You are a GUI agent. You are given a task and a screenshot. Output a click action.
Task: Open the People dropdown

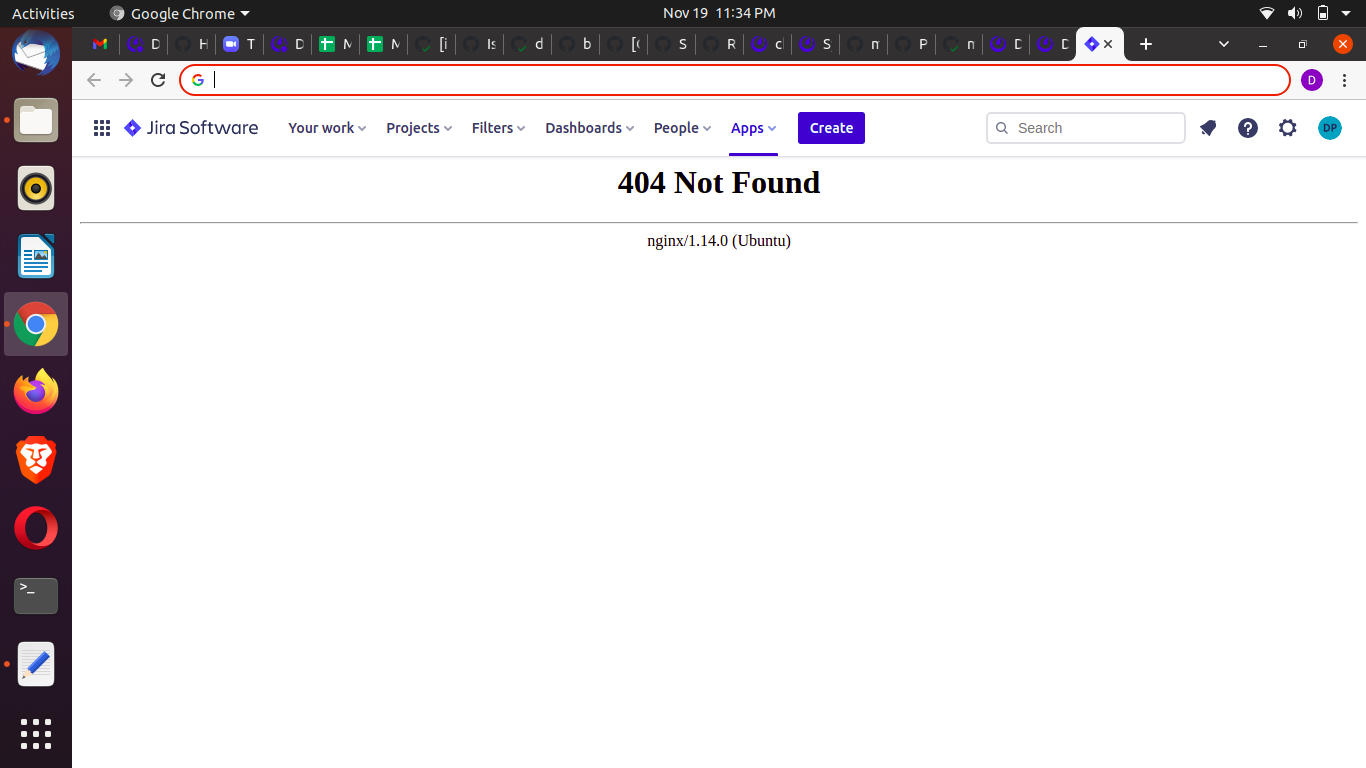[x=682, y=128]
